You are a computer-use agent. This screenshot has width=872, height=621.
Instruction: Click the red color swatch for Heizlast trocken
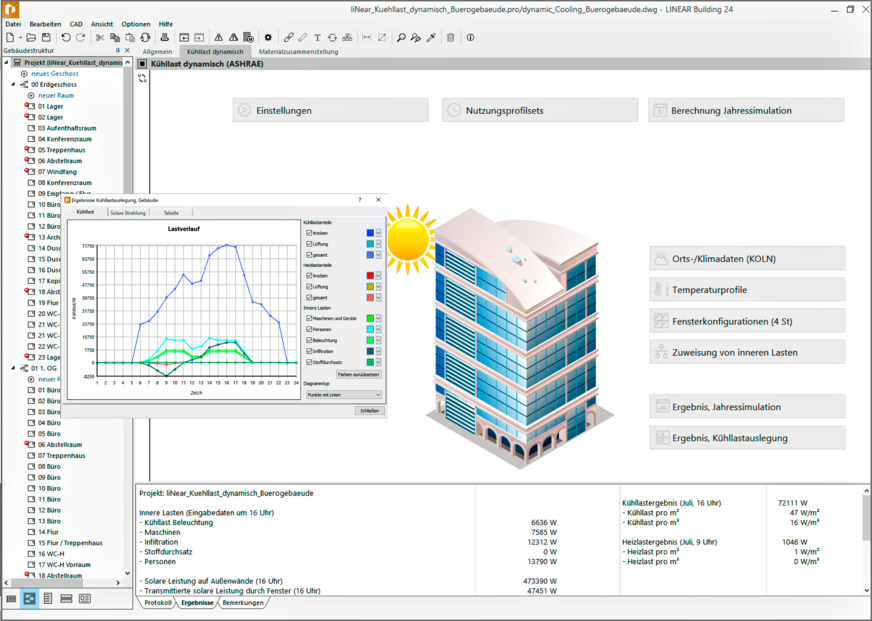(370, 275)
